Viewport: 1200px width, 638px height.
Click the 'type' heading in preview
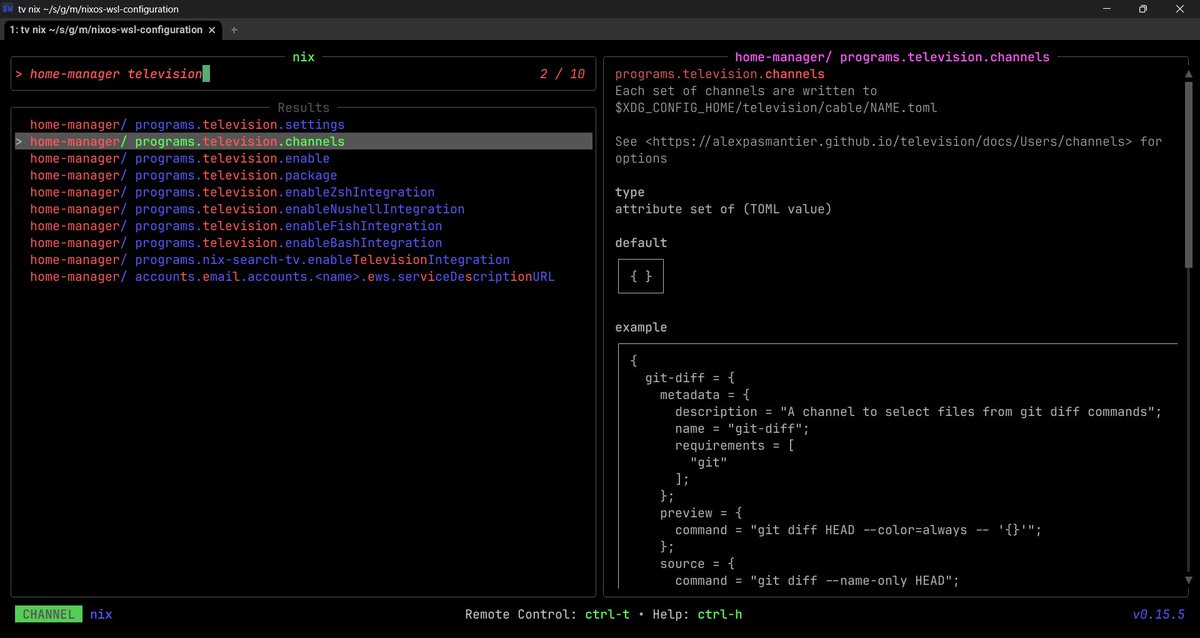630,192
